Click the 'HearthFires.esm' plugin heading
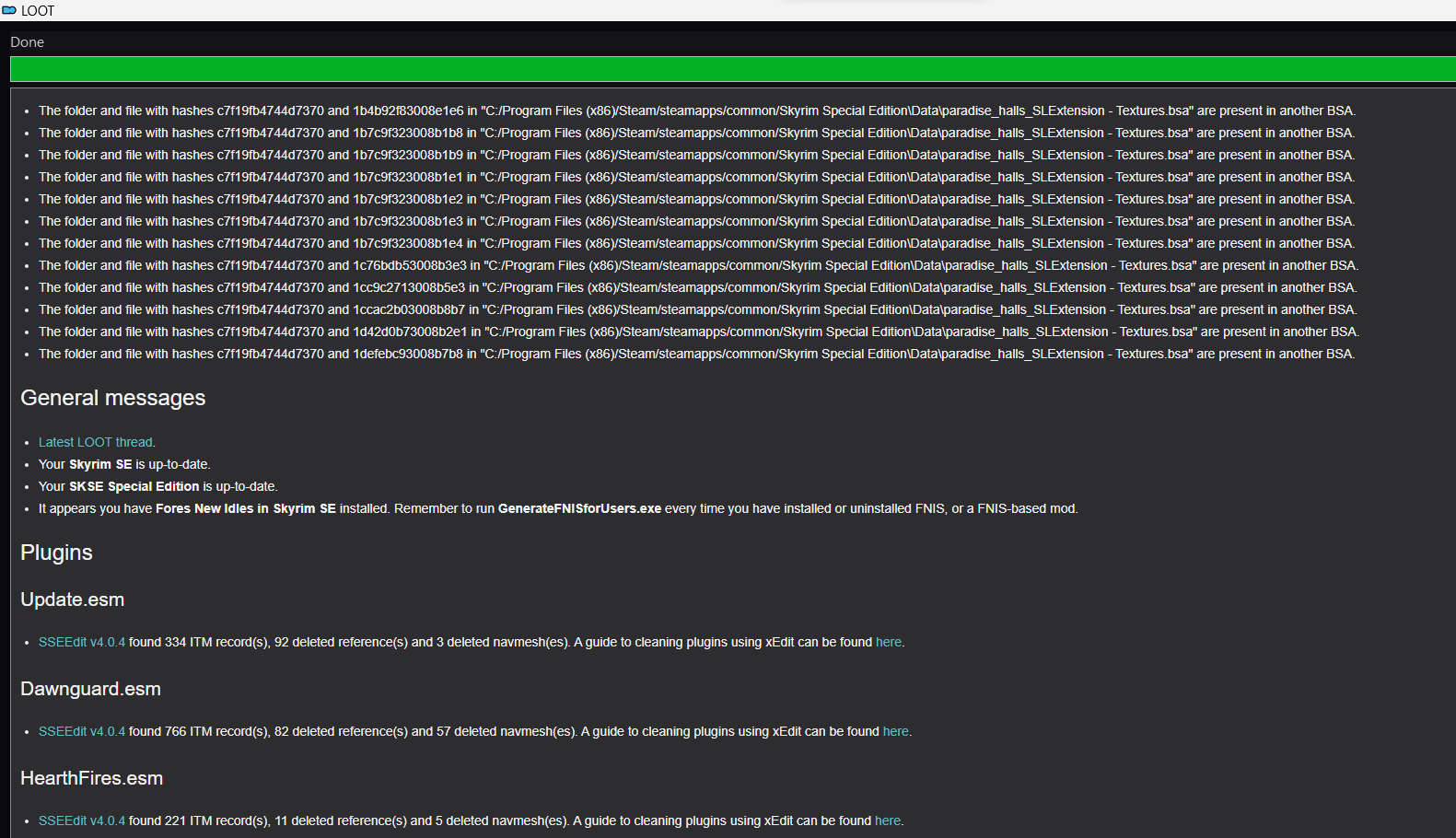 (x=92, y=778)
